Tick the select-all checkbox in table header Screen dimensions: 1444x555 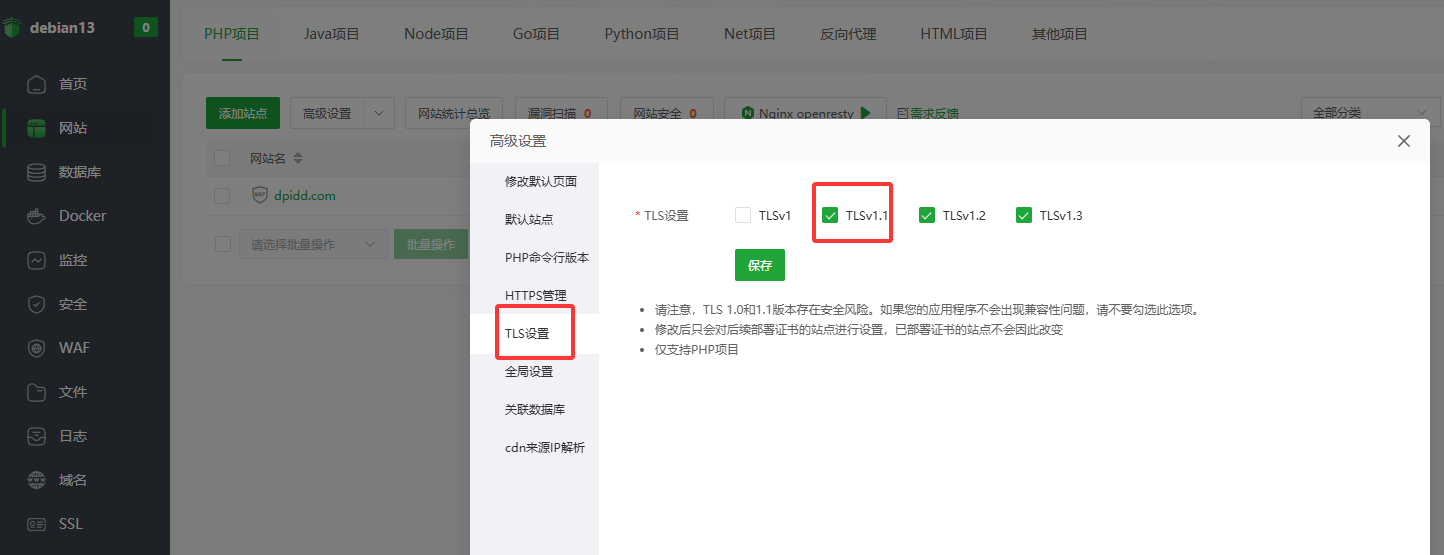click(222, 158)
